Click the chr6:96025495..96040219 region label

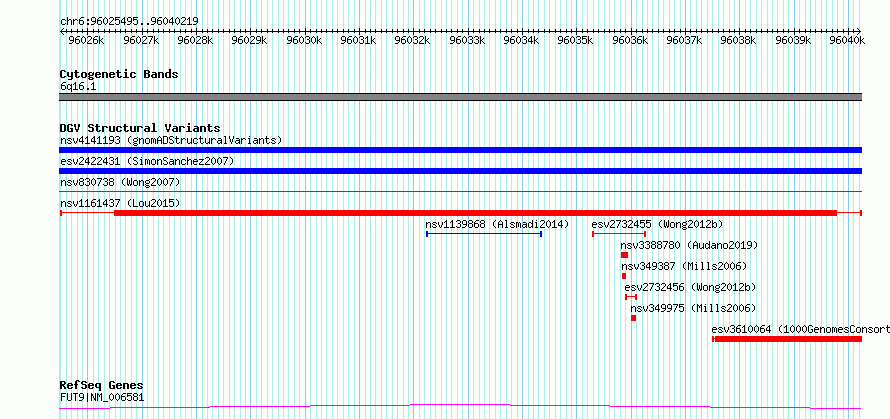tap(129, 22)
